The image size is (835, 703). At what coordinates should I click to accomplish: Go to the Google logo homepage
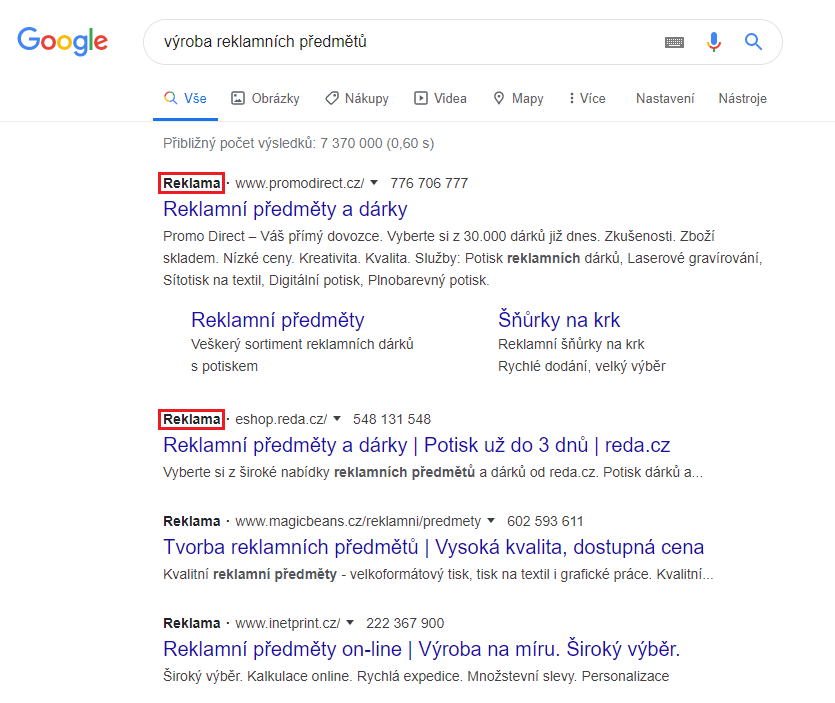(62, 41)
